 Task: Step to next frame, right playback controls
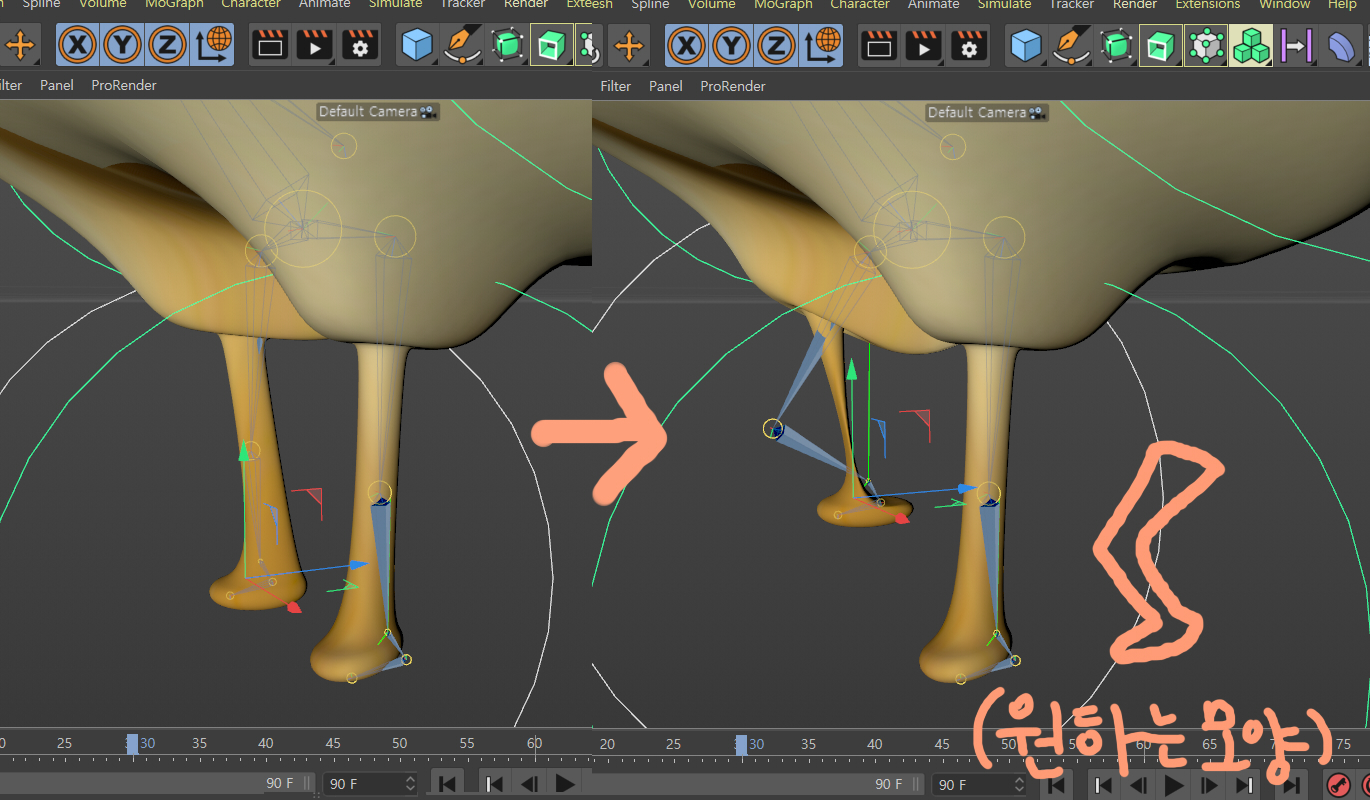pyautogui.click(x=1210, y=785)
